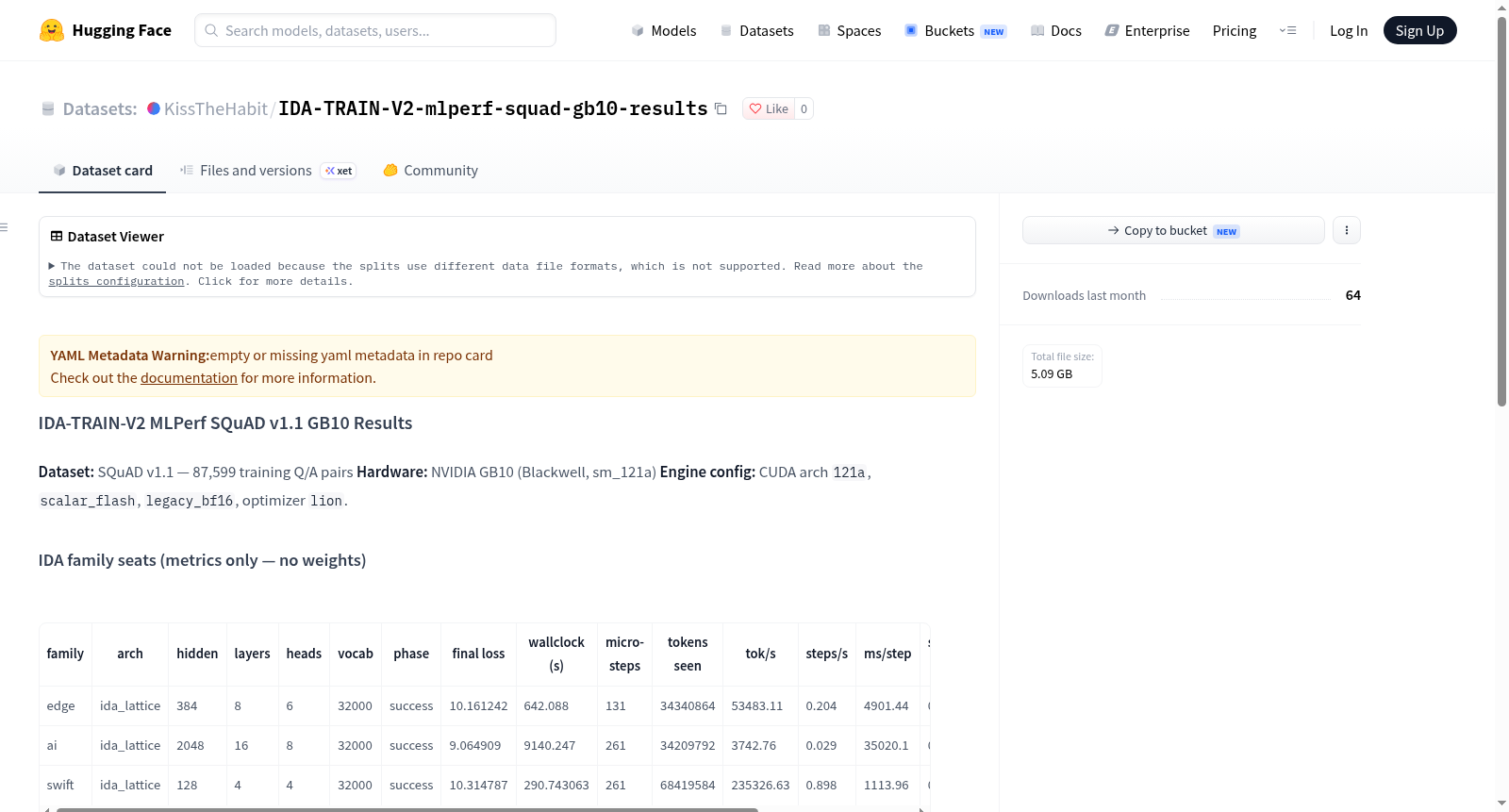Click the Copy to bucket button
The width and height of the screenshot is (1509, 812).
pos(1173,230)
